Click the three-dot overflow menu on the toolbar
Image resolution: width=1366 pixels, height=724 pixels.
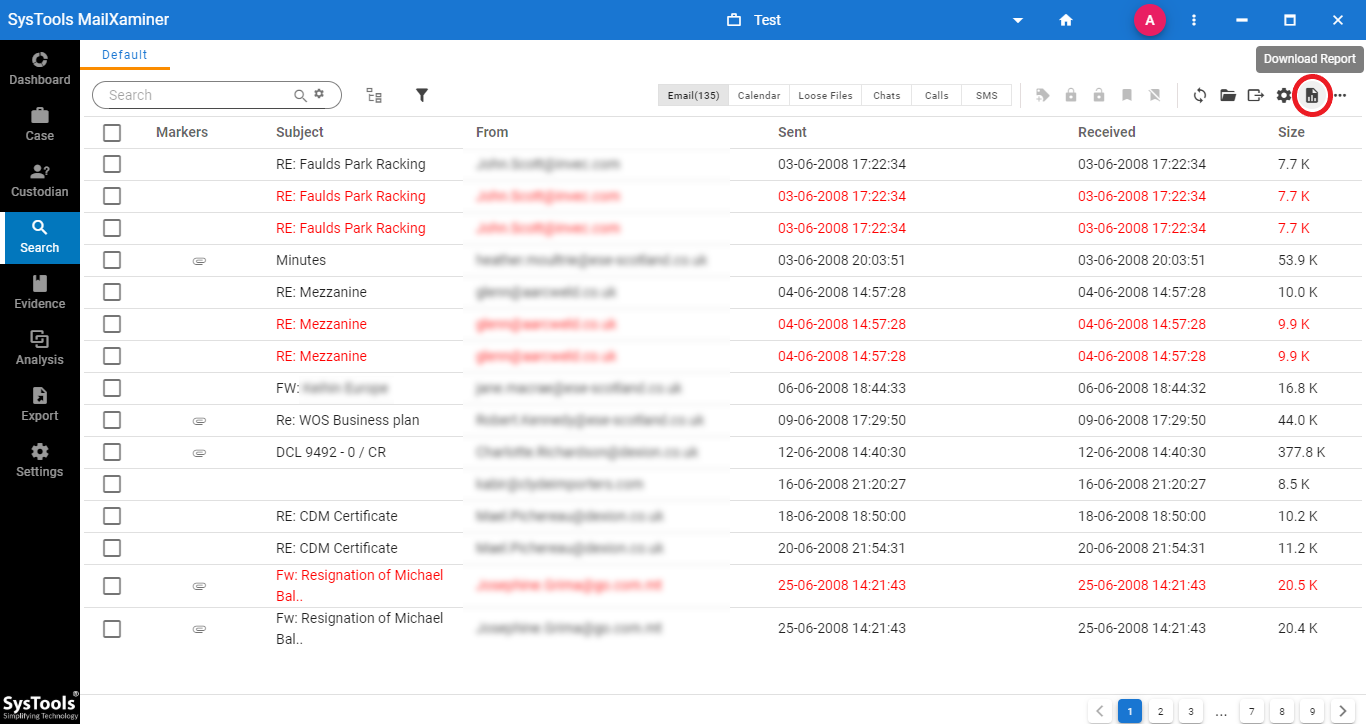[1339, 95]
